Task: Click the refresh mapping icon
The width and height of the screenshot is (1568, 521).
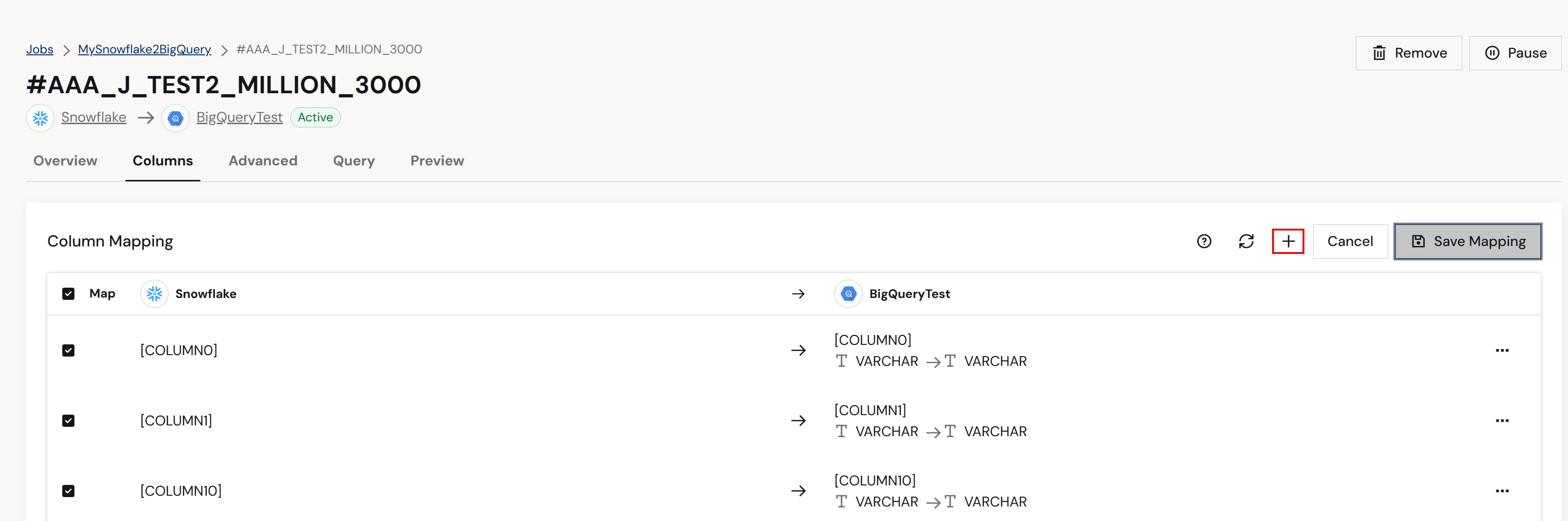Action: (1246, 241)
